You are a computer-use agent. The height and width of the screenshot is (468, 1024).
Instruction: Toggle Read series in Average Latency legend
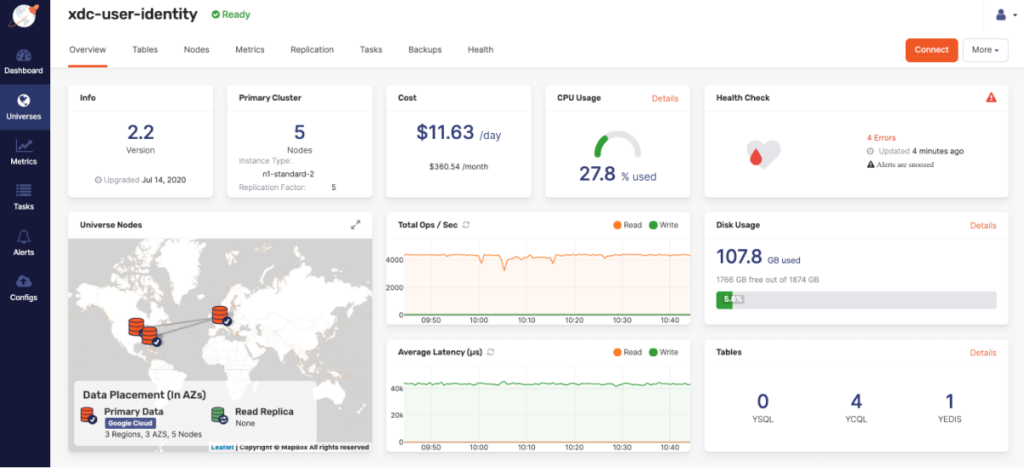click(x=628, y=352)
